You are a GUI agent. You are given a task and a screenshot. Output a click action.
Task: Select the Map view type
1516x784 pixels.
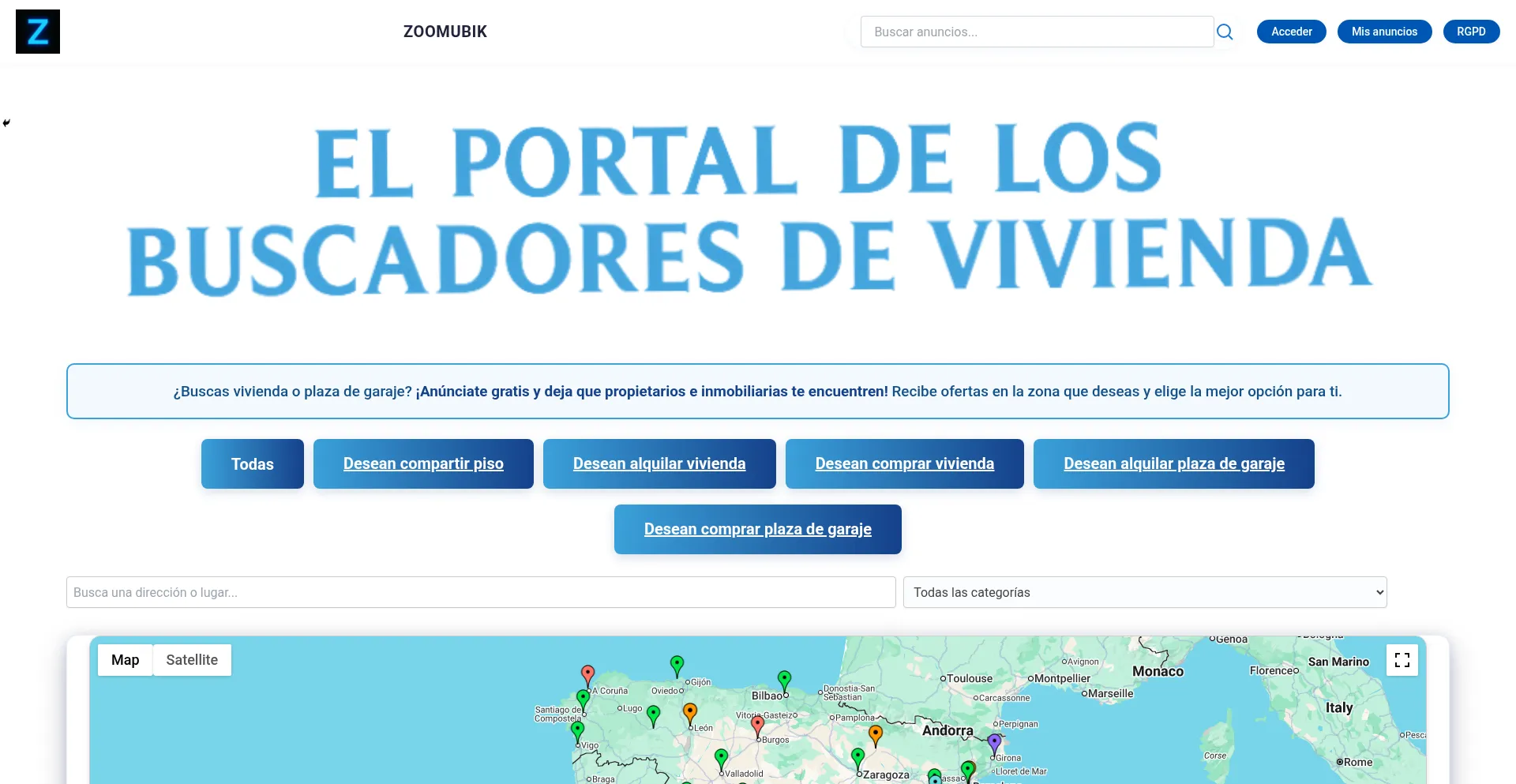pos(125,660)
